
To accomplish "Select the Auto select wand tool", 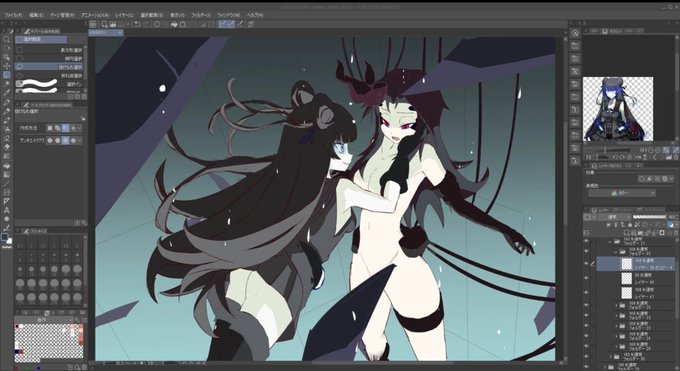I will 7,84.
